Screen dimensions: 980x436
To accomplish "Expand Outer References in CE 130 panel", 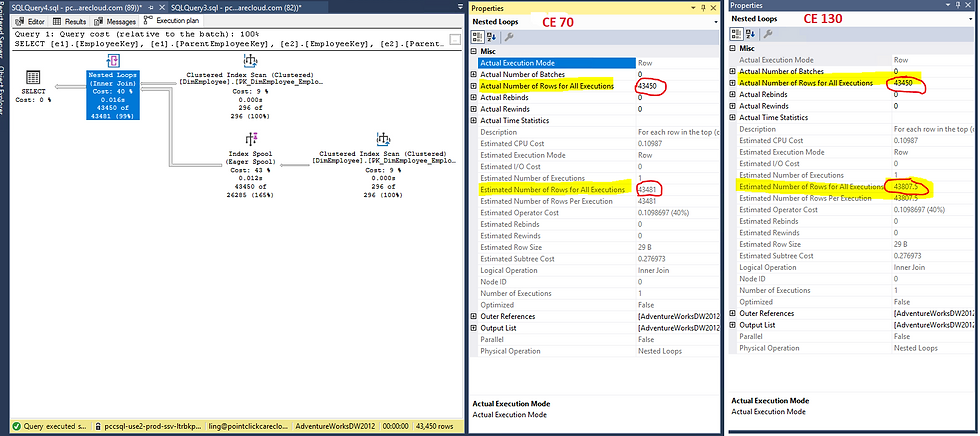I will 732,313.
